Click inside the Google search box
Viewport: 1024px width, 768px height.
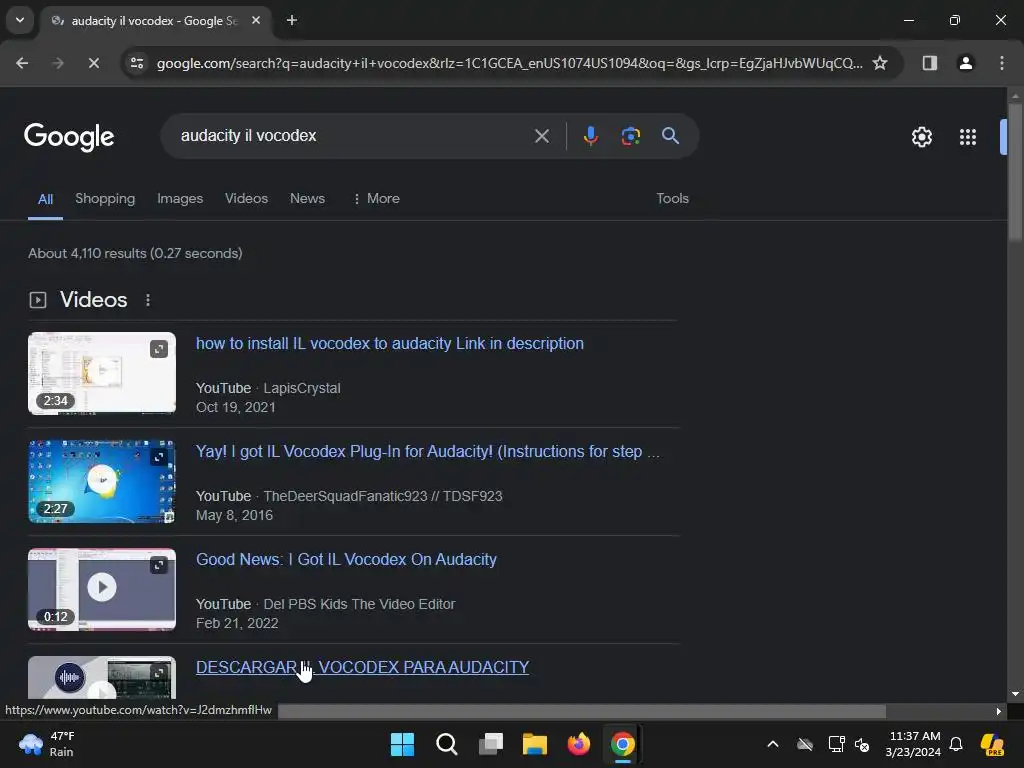(x=353, y=136)
